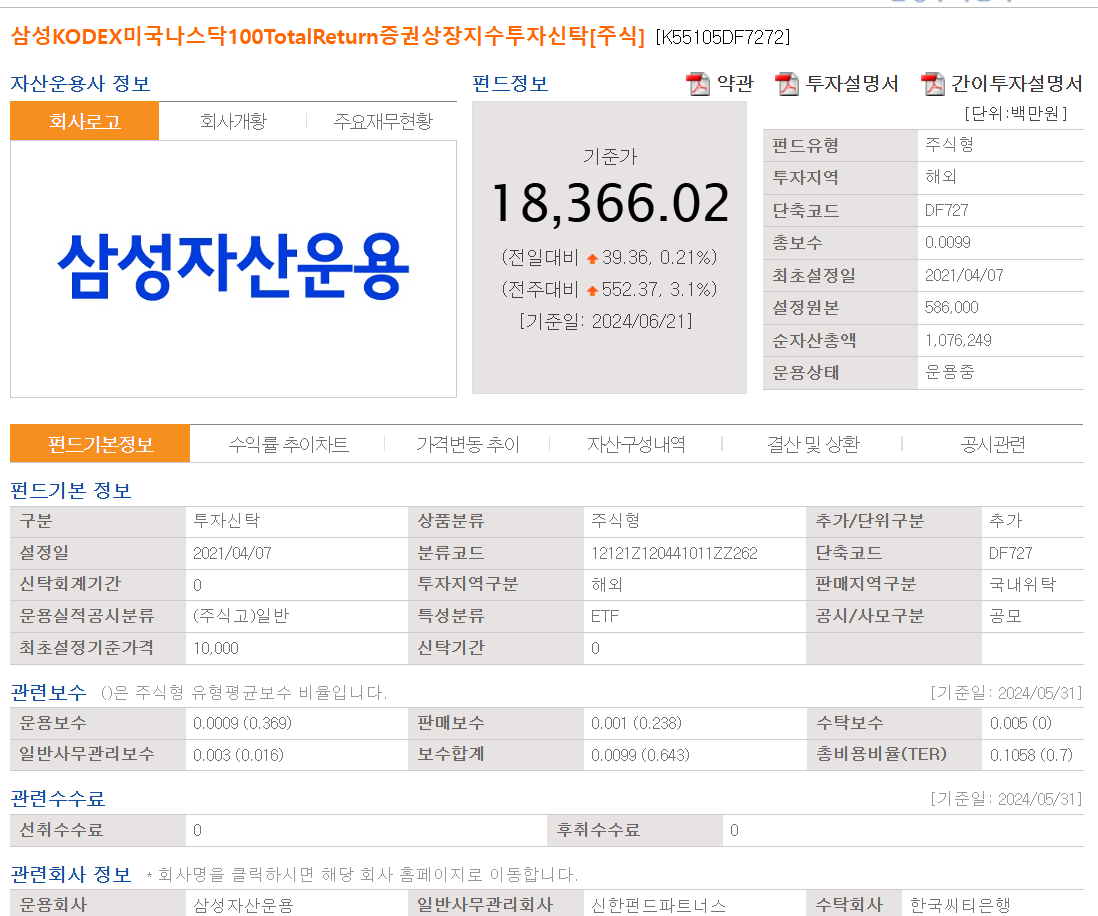The width and height of the screenshot is (1098, 916).
Task: Click the 관련수수료 section heading
Action: coord(57,798)
